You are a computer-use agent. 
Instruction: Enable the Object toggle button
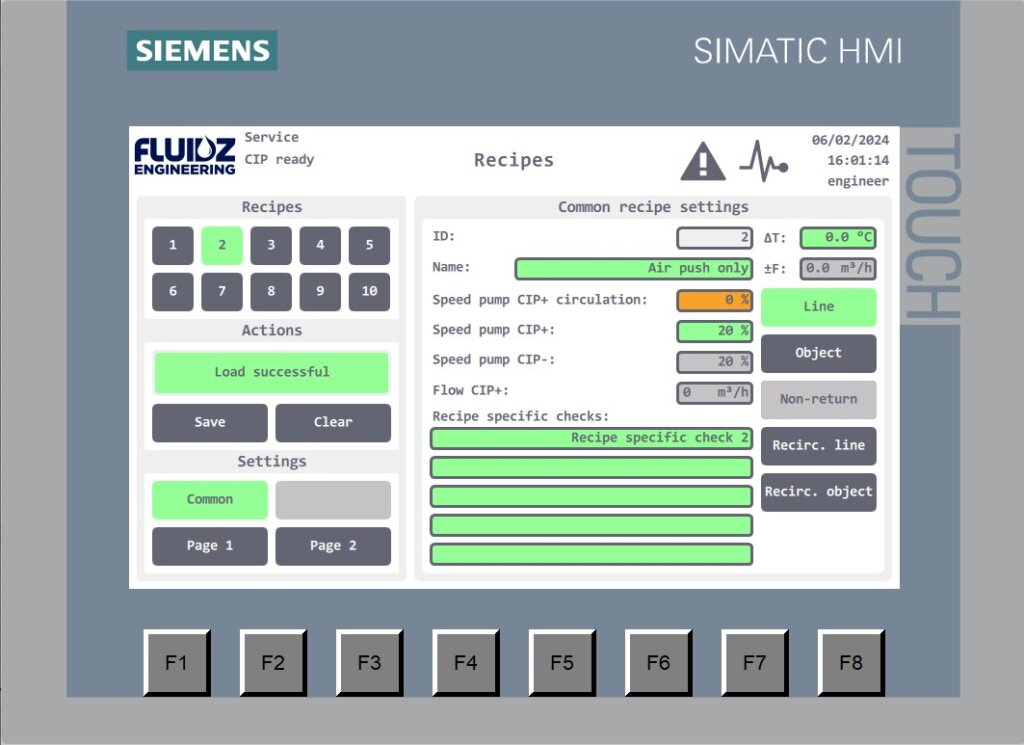tap(818, 353)
